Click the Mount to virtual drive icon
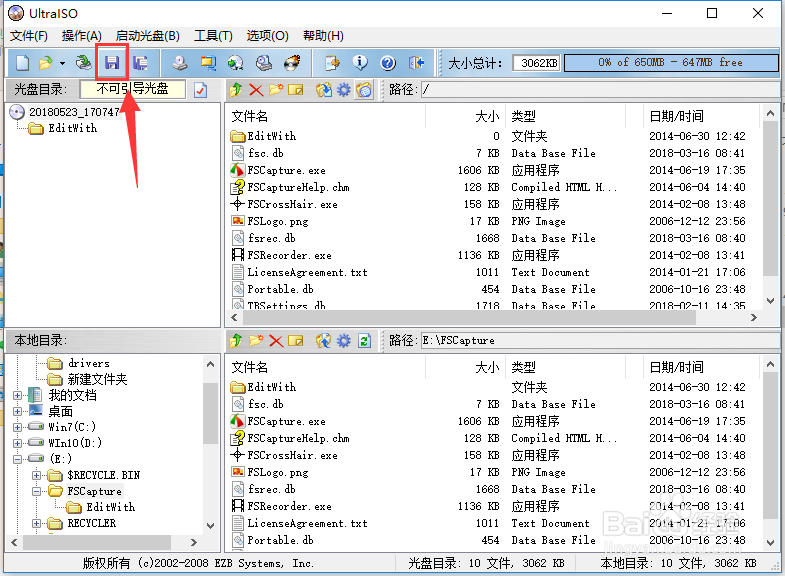Viewport: 785px width, 576px height. (264, 63)
